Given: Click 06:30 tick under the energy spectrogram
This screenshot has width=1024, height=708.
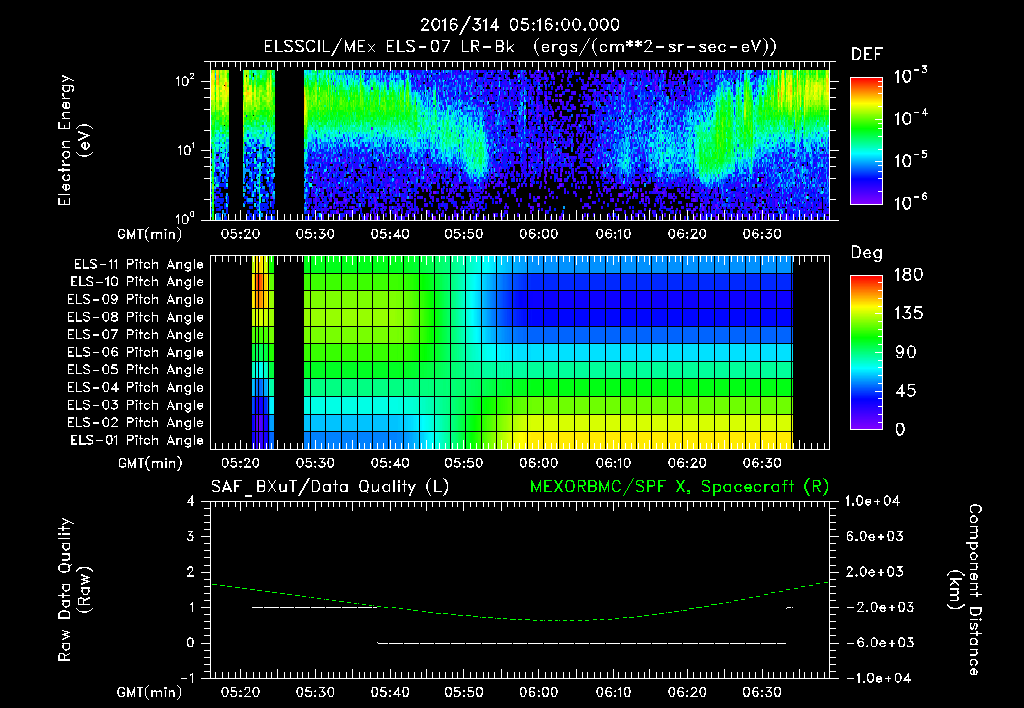Looking at the screenshot, I should 762,234.
